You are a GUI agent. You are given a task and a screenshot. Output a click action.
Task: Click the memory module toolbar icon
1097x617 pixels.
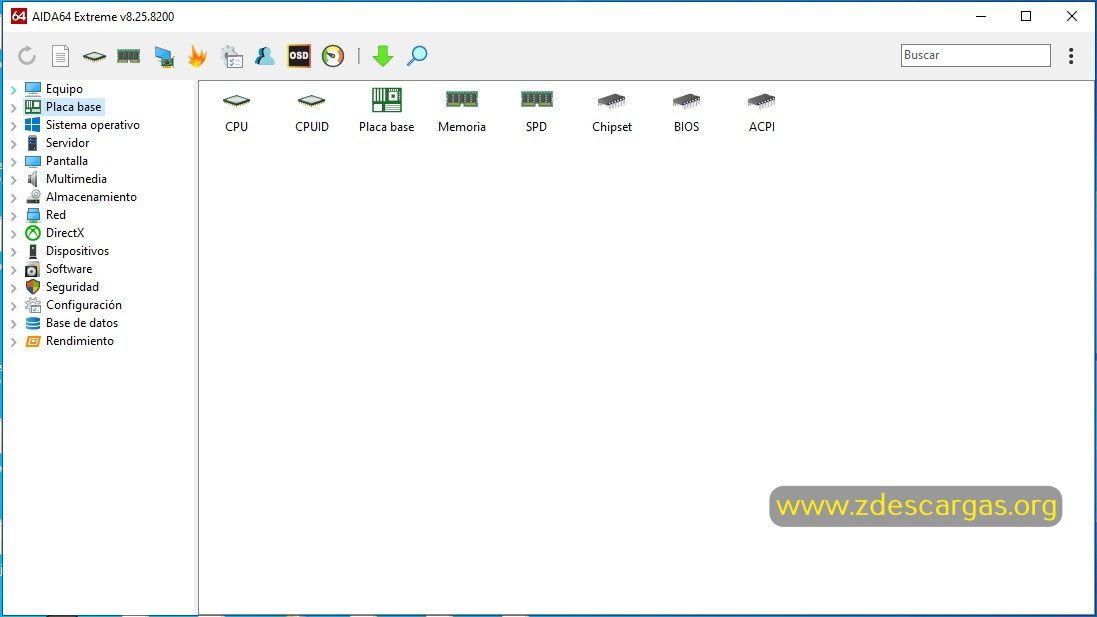pyautogui.click(x=128, y=56)
